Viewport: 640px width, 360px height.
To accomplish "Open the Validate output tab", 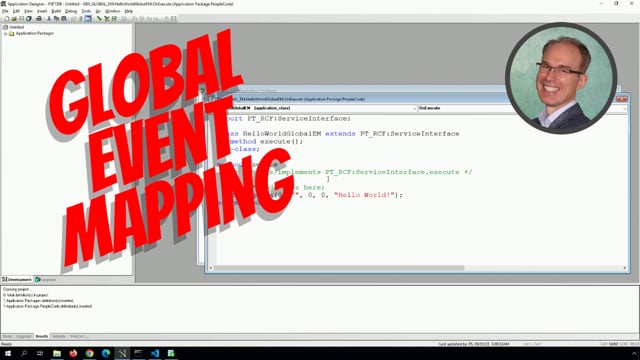I will click(59, 336).
